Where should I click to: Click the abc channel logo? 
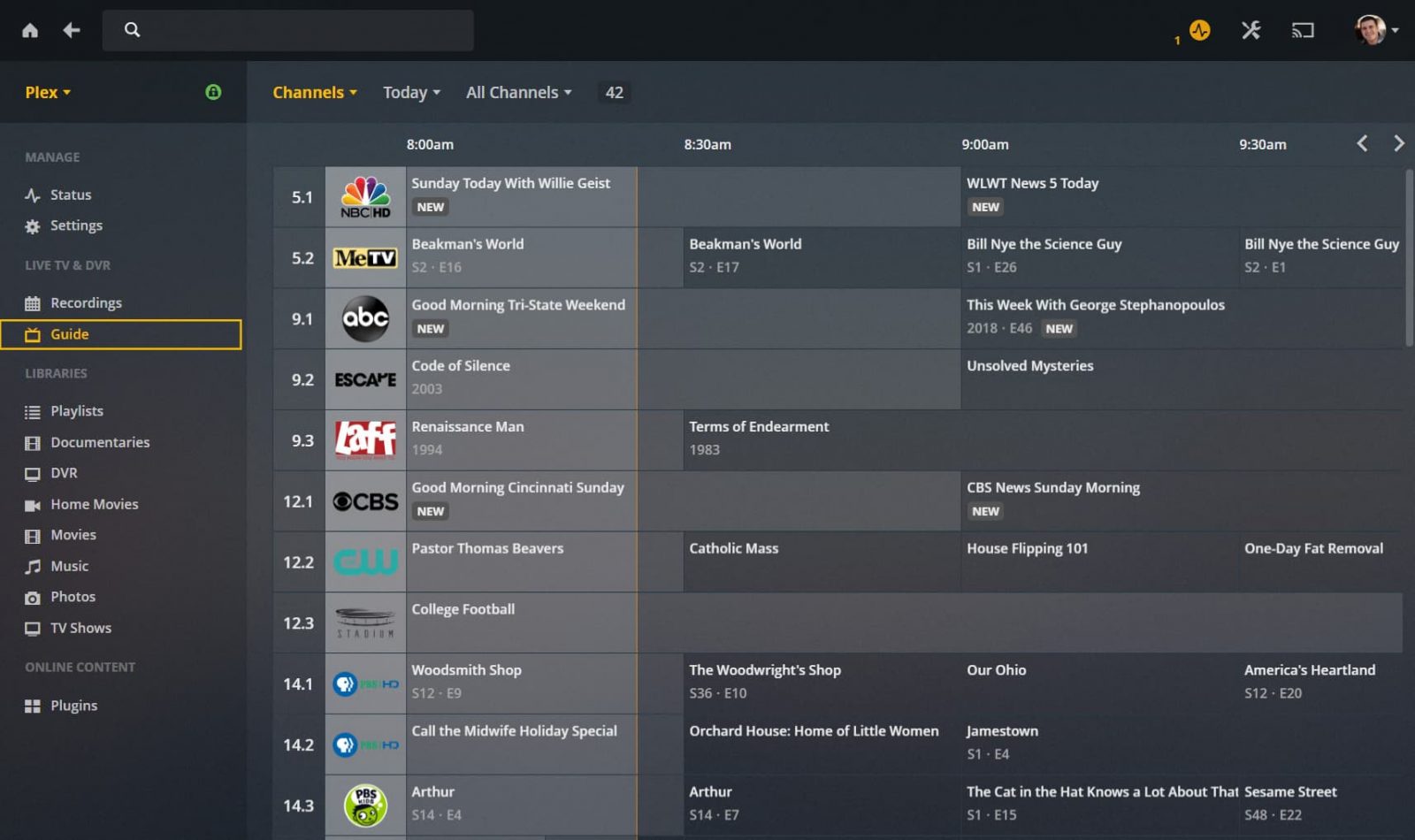coord(365,318)
